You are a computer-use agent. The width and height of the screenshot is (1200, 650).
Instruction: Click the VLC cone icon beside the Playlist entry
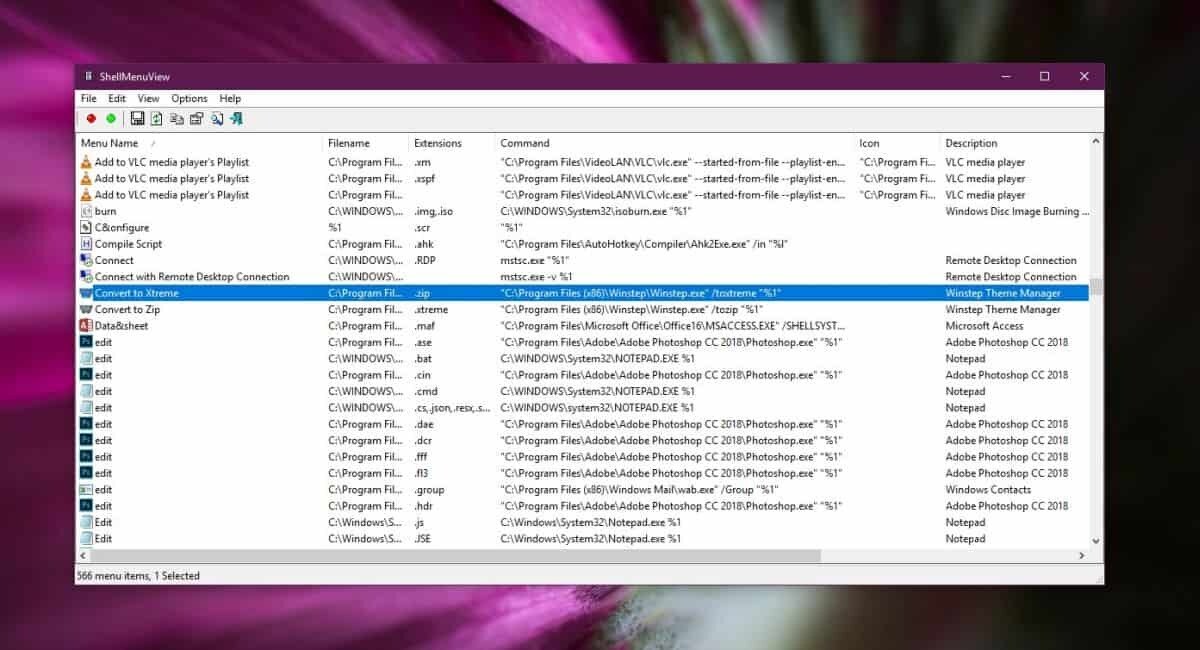(x=87, y=161)
